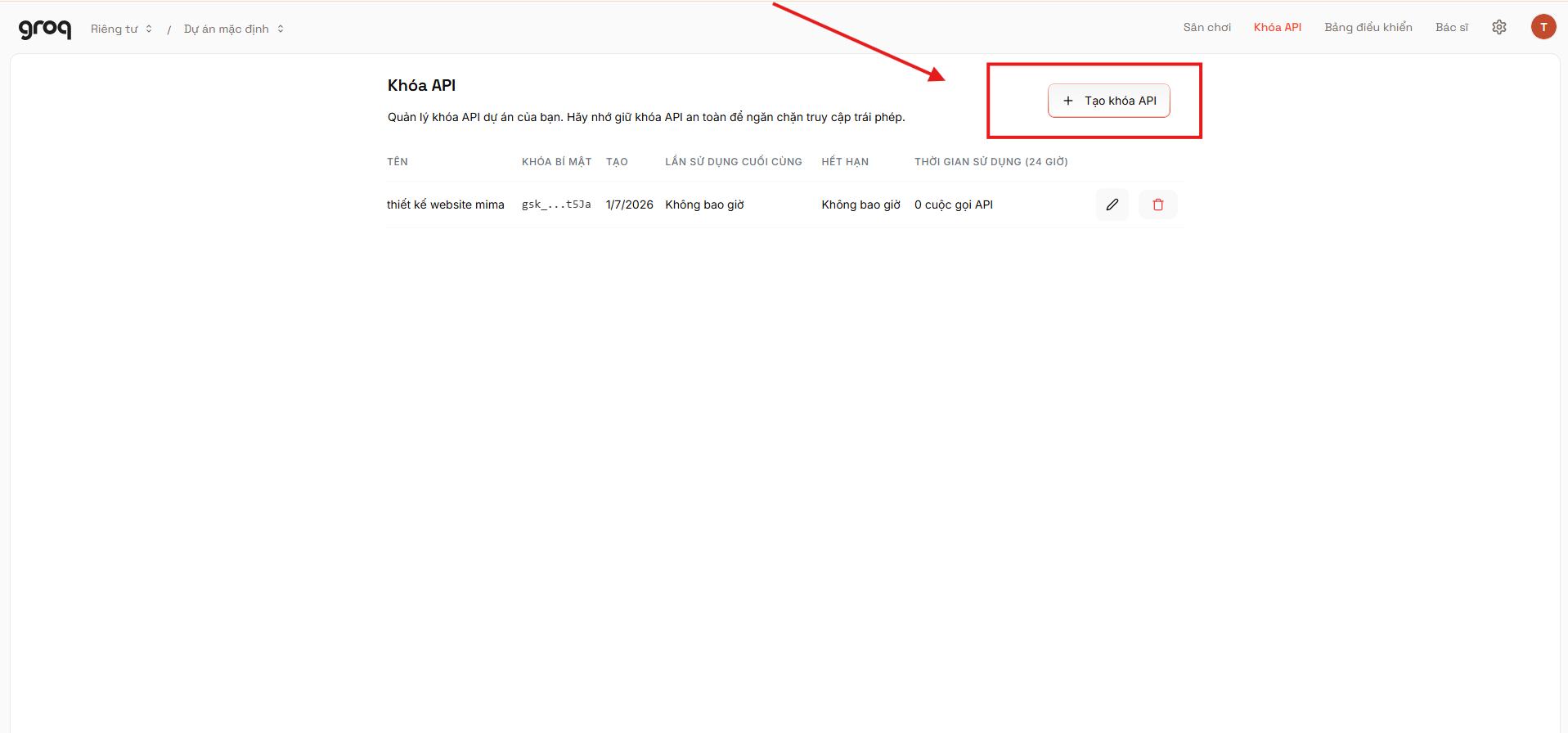The image size is (1568, 733).
Task: Expand the Dự án mặc định project selector
Action: tap(234, 29)
